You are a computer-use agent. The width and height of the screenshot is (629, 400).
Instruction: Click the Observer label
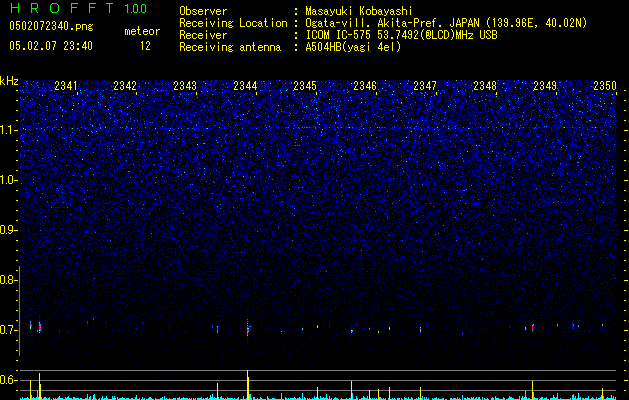[203, 11]
